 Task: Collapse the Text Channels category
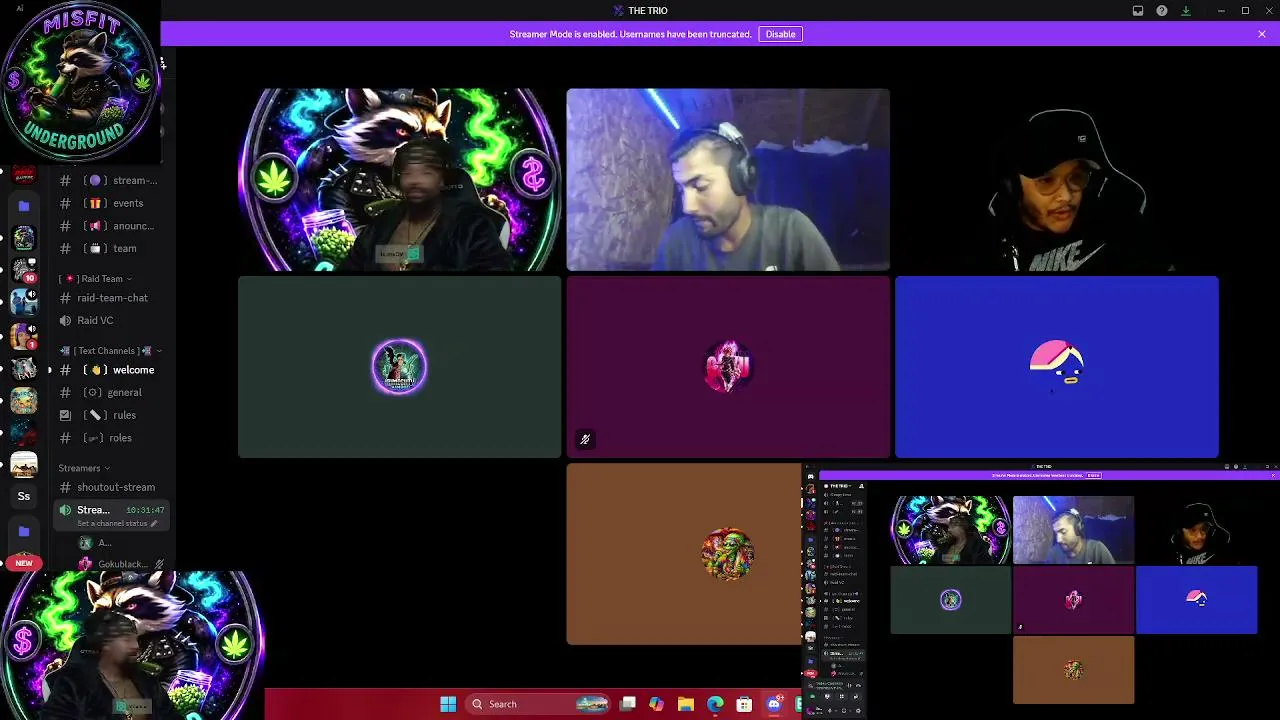coord(110,351)
